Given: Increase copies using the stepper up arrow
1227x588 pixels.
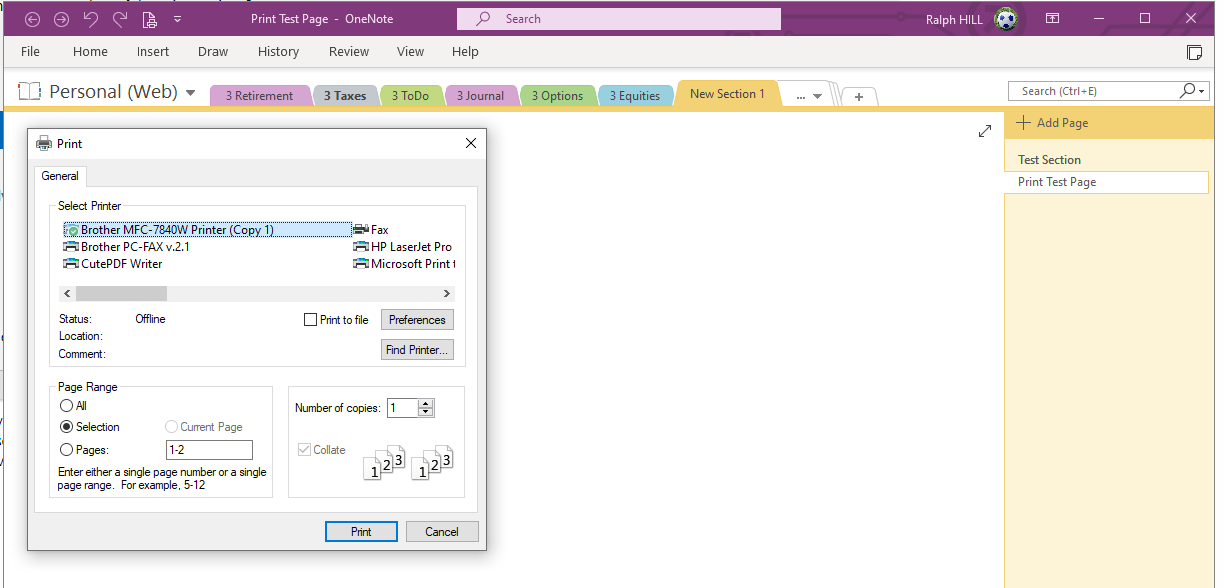Looking at the screenshot, I should [x=426, y=403].
